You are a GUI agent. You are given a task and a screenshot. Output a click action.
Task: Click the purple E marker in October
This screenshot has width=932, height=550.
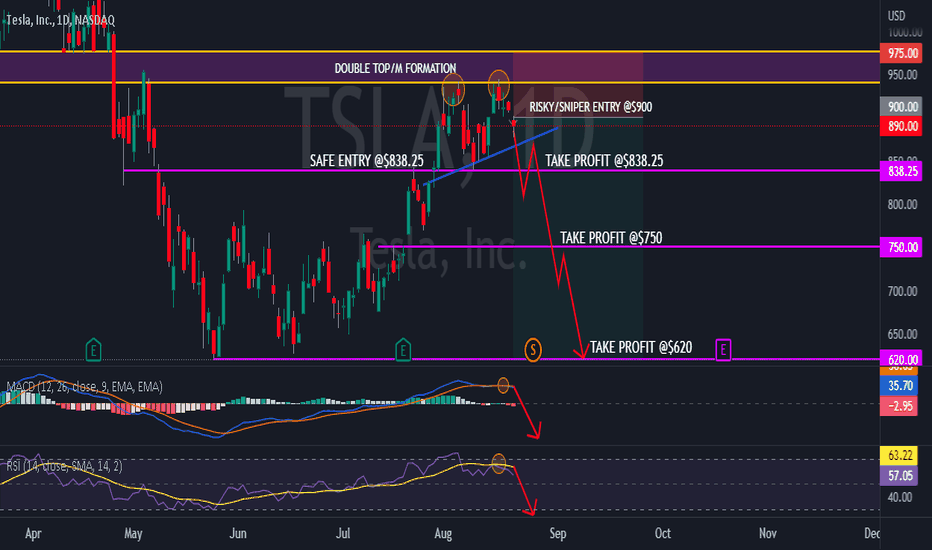tap(723, 350)
